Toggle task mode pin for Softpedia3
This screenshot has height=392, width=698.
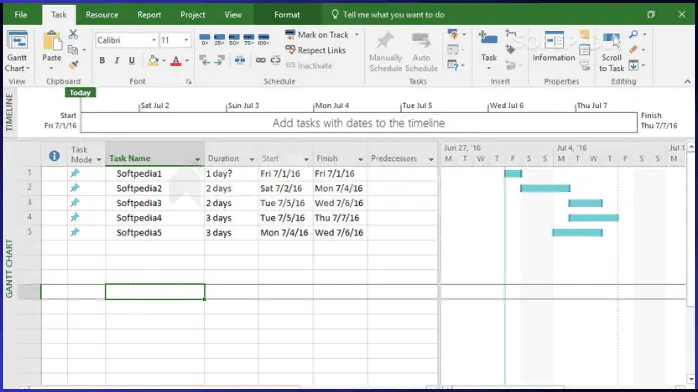pos(75,202)
